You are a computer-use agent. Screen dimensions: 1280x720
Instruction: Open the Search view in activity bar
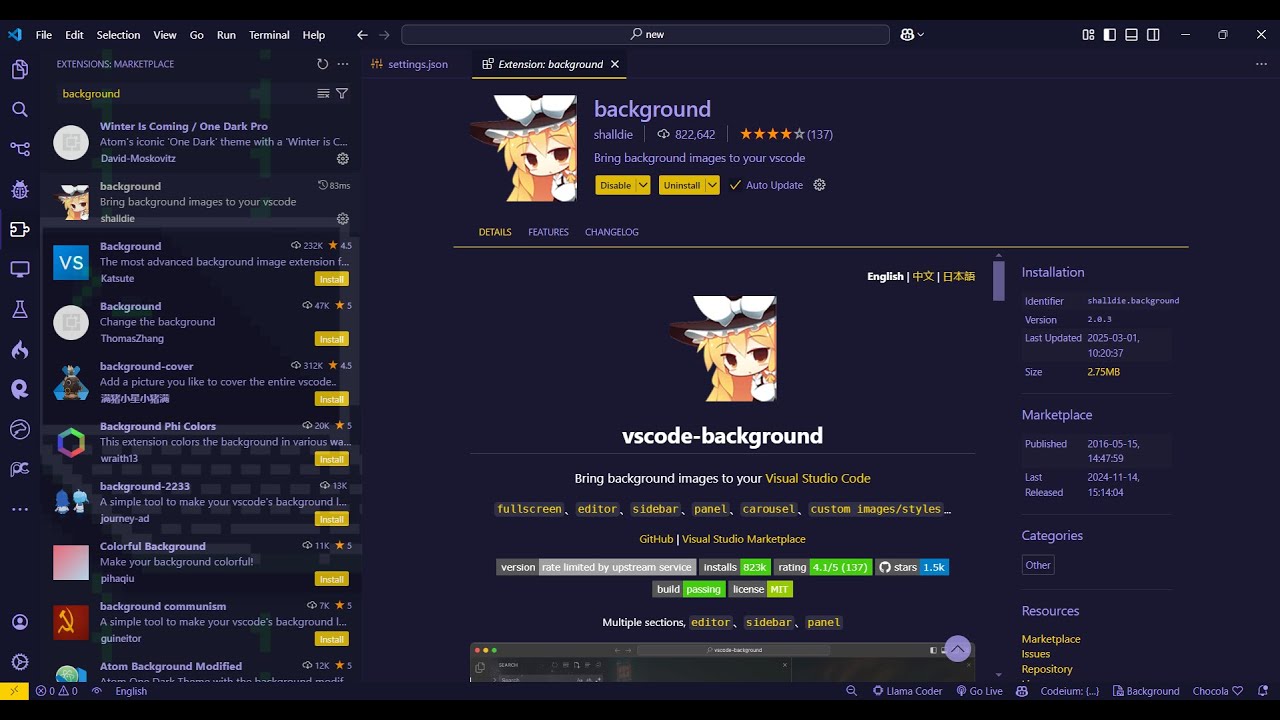(x=19, y=110)
